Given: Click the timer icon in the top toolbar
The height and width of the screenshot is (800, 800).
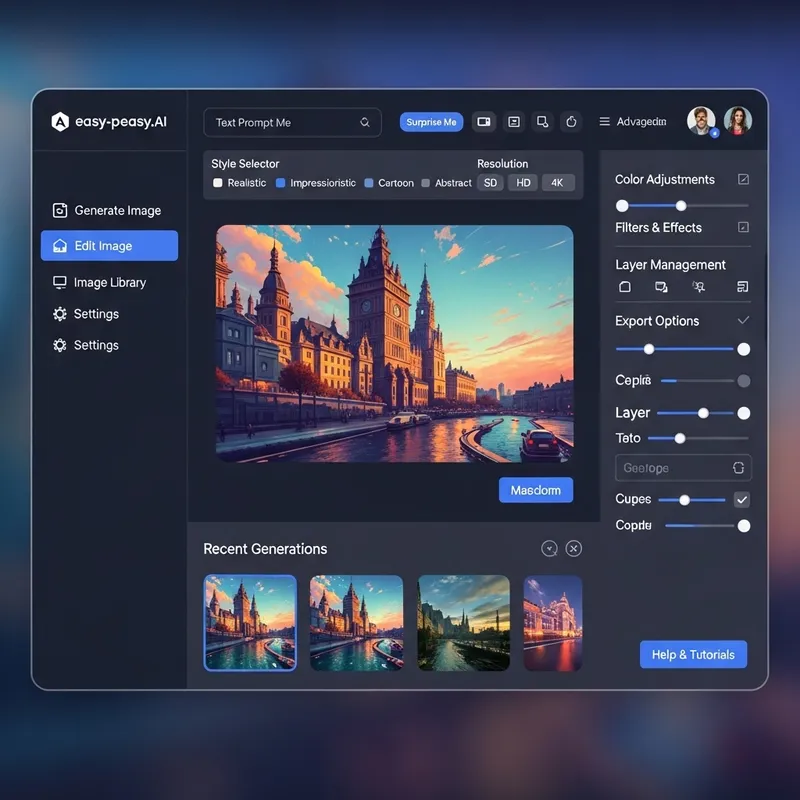Looking at the screenshot, I should click(x=571, y=121).
